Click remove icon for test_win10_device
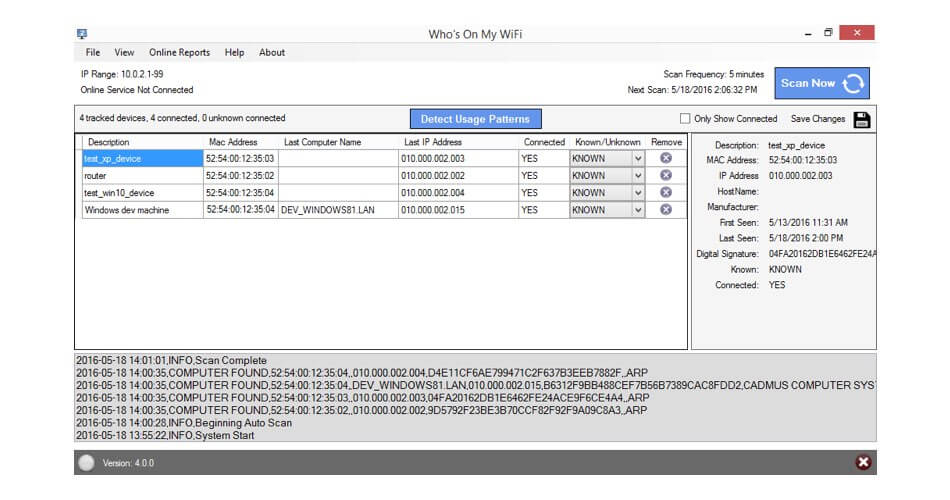950x500 pixels. (666, 192)
